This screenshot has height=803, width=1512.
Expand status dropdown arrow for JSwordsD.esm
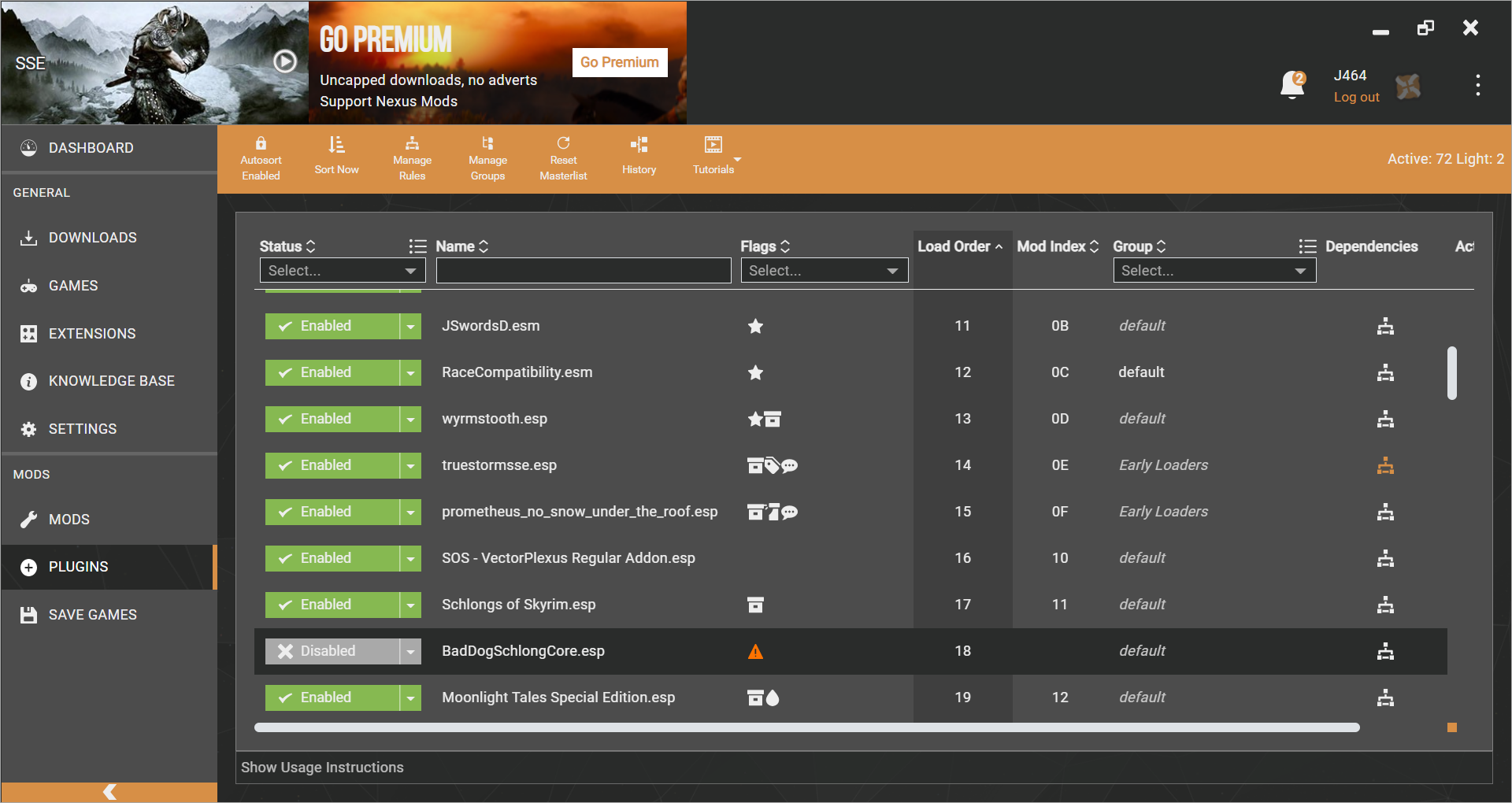click(410, 326)
